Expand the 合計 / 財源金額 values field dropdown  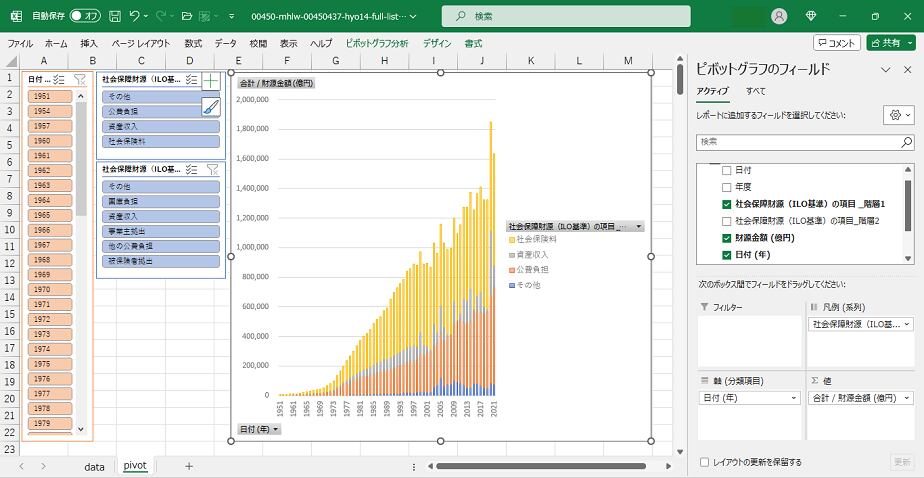[x=907, y=397]
